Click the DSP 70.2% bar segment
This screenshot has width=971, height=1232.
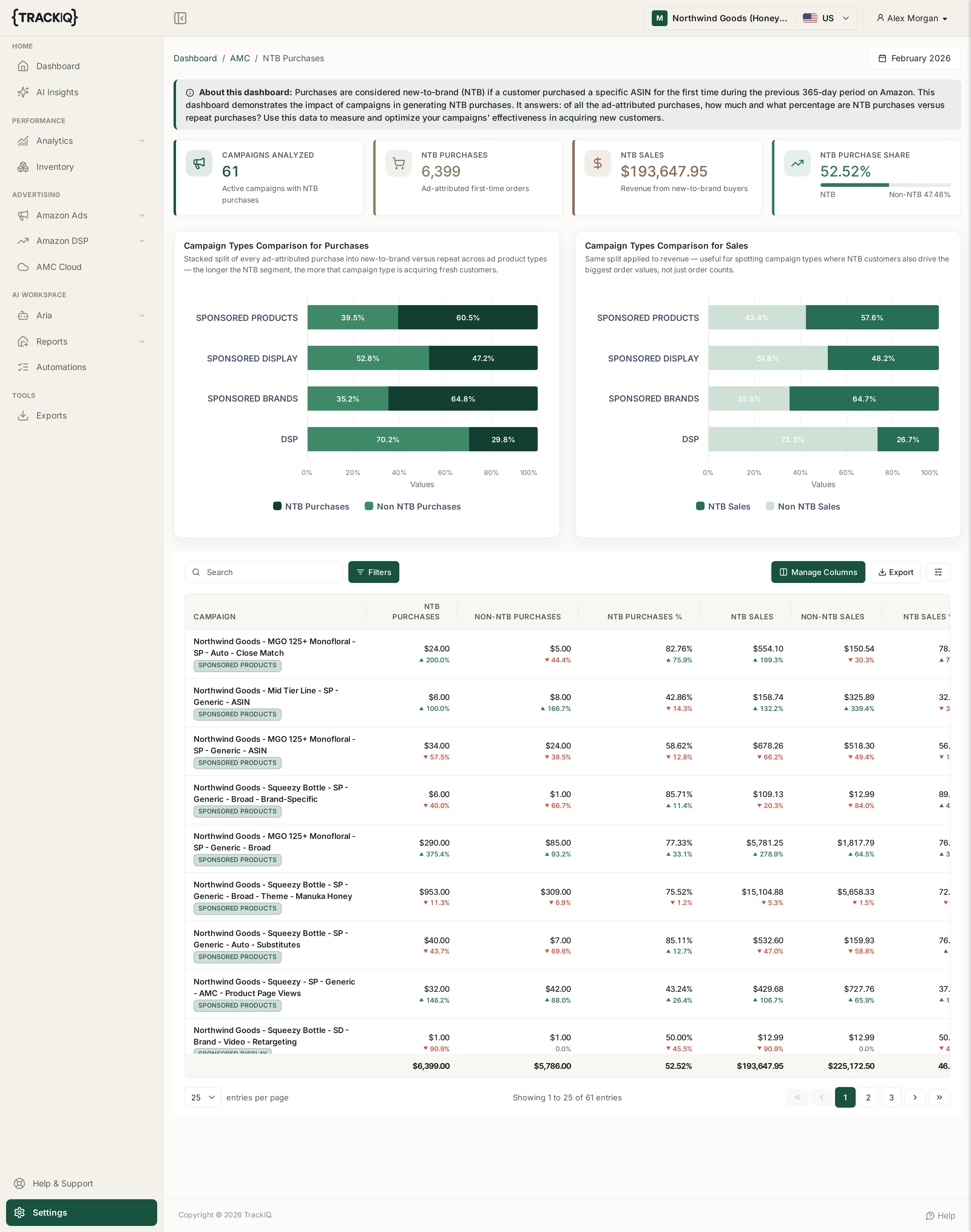pyautogui.click(x=388, y=439)
